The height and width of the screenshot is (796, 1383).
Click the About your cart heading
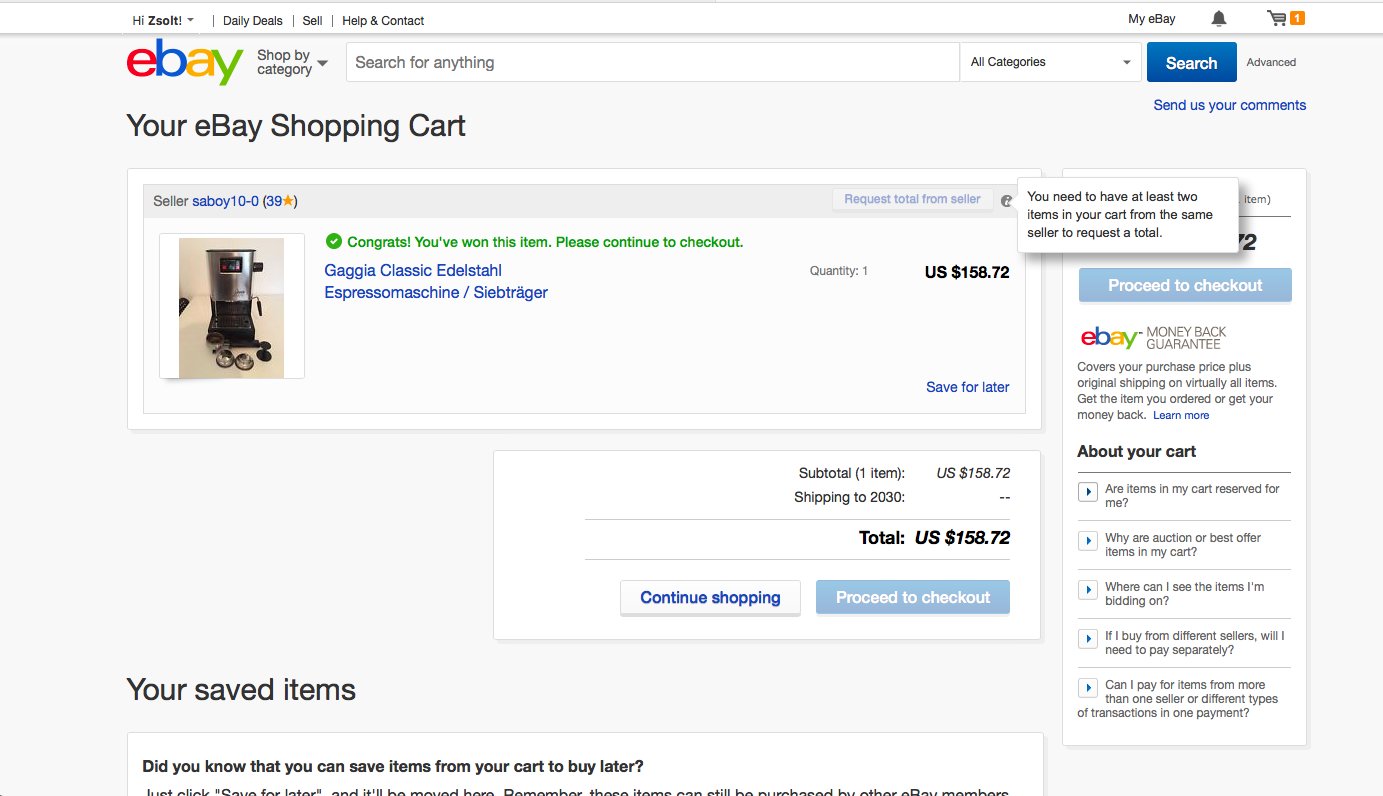click(1137, 451)
